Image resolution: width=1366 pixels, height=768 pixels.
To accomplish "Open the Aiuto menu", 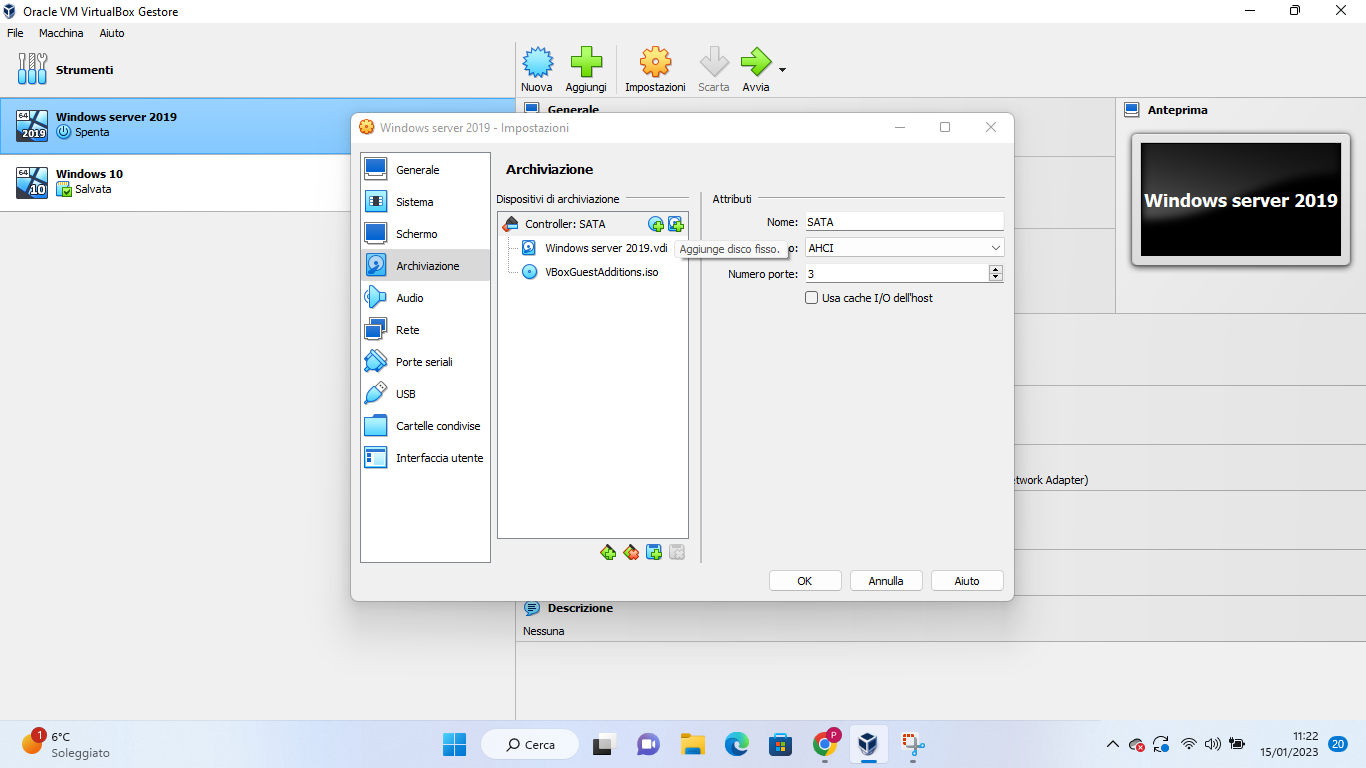I will coord(112,33).
